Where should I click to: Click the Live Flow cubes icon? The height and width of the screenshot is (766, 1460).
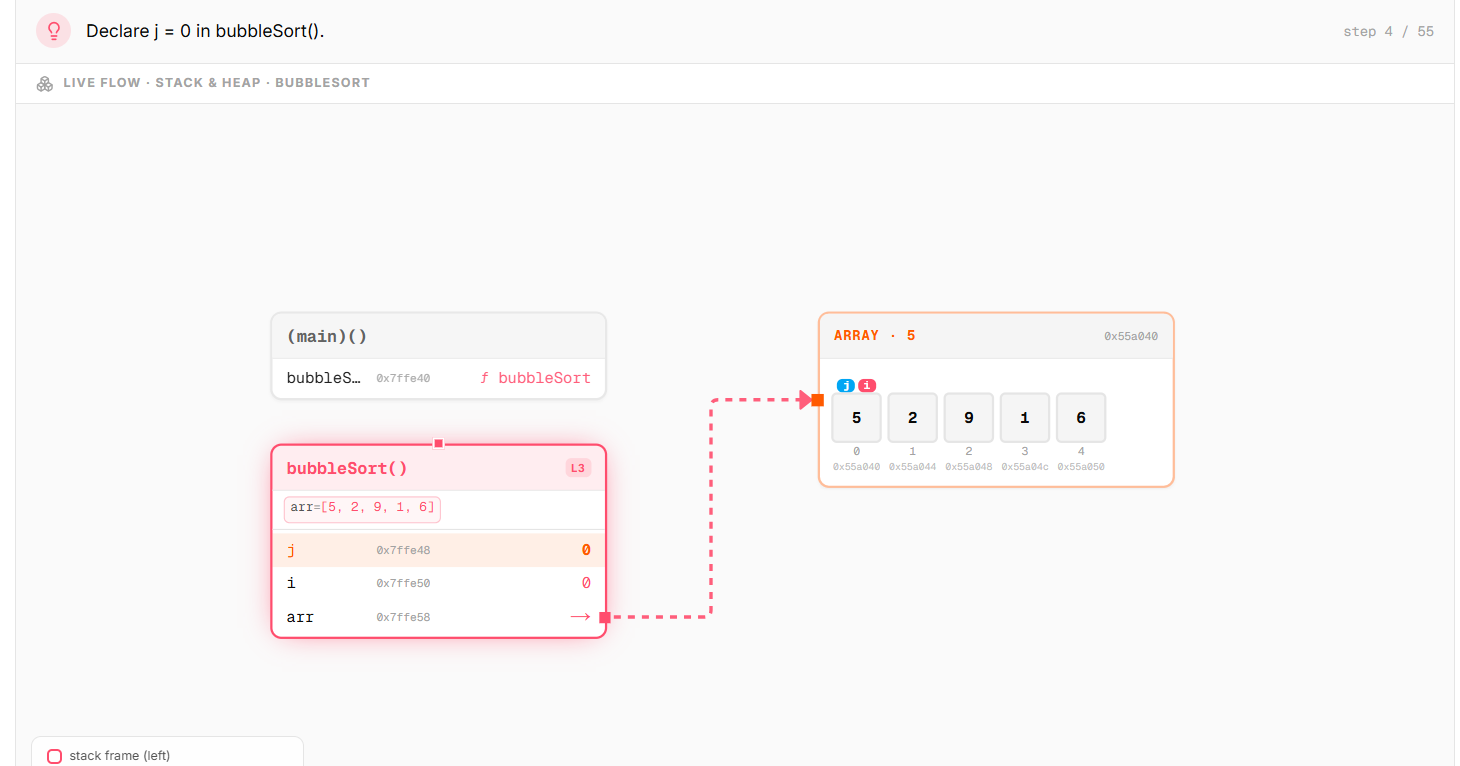point(45,83)
